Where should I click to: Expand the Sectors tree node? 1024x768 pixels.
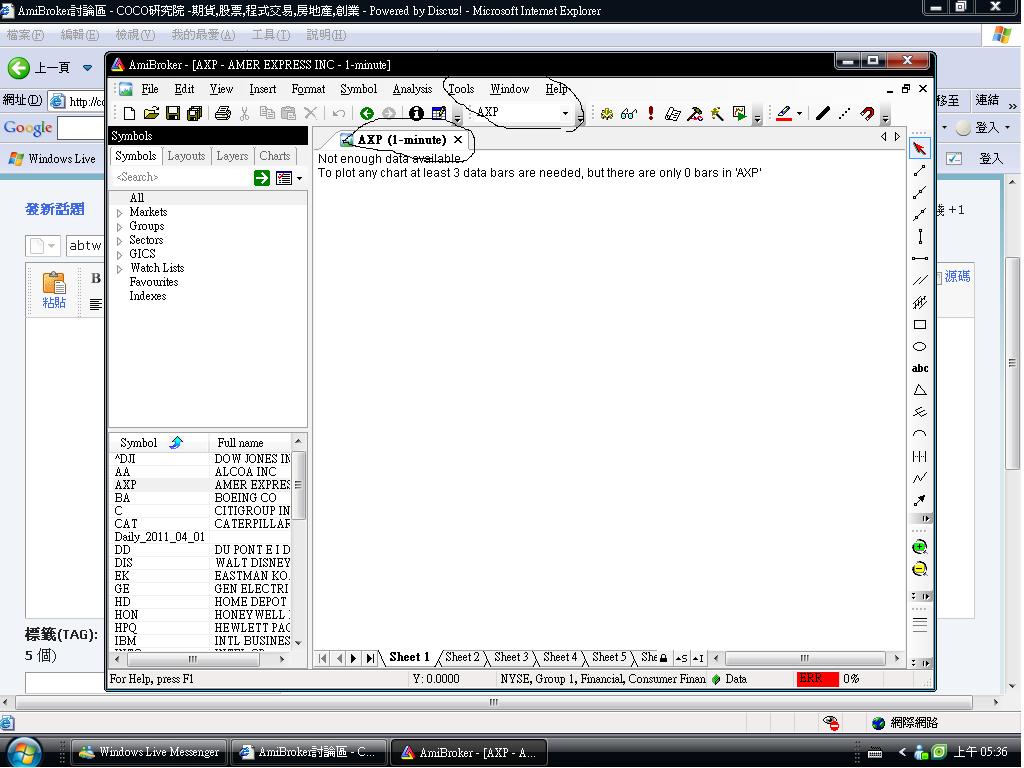[120, 241]
